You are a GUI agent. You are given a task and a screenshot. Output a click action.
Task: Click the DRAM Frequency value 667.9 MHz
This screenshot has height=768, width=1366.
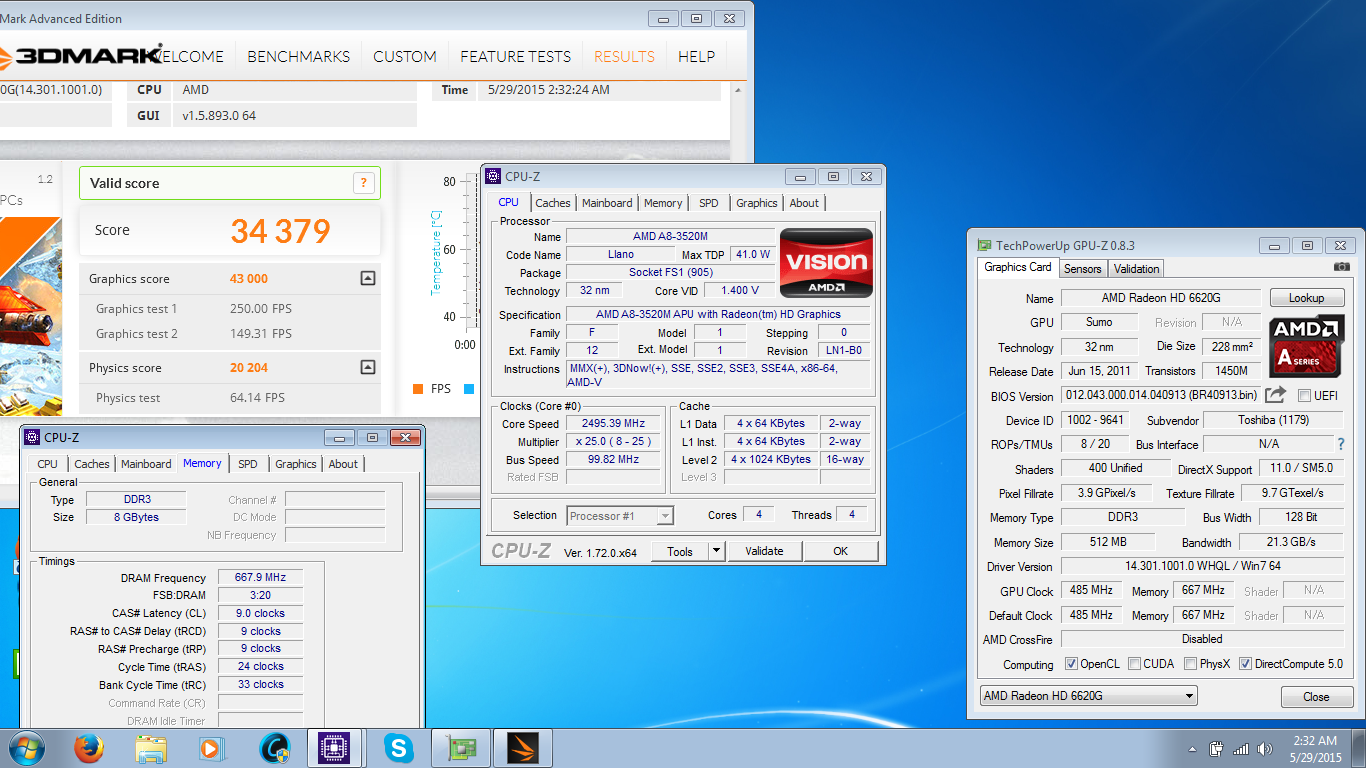[x=260, y=578]
